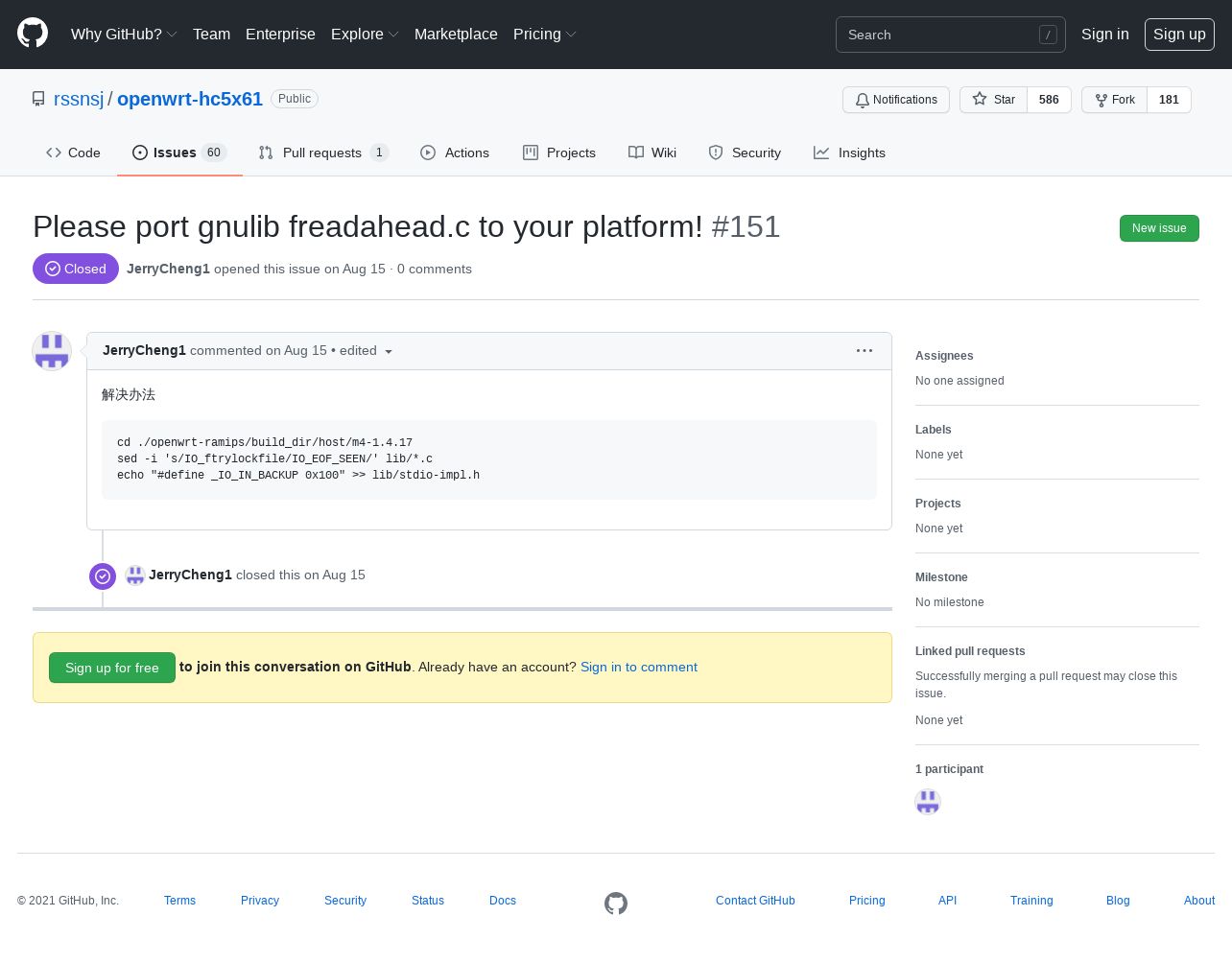Open the comment three-dot options menu

point(865,351)
